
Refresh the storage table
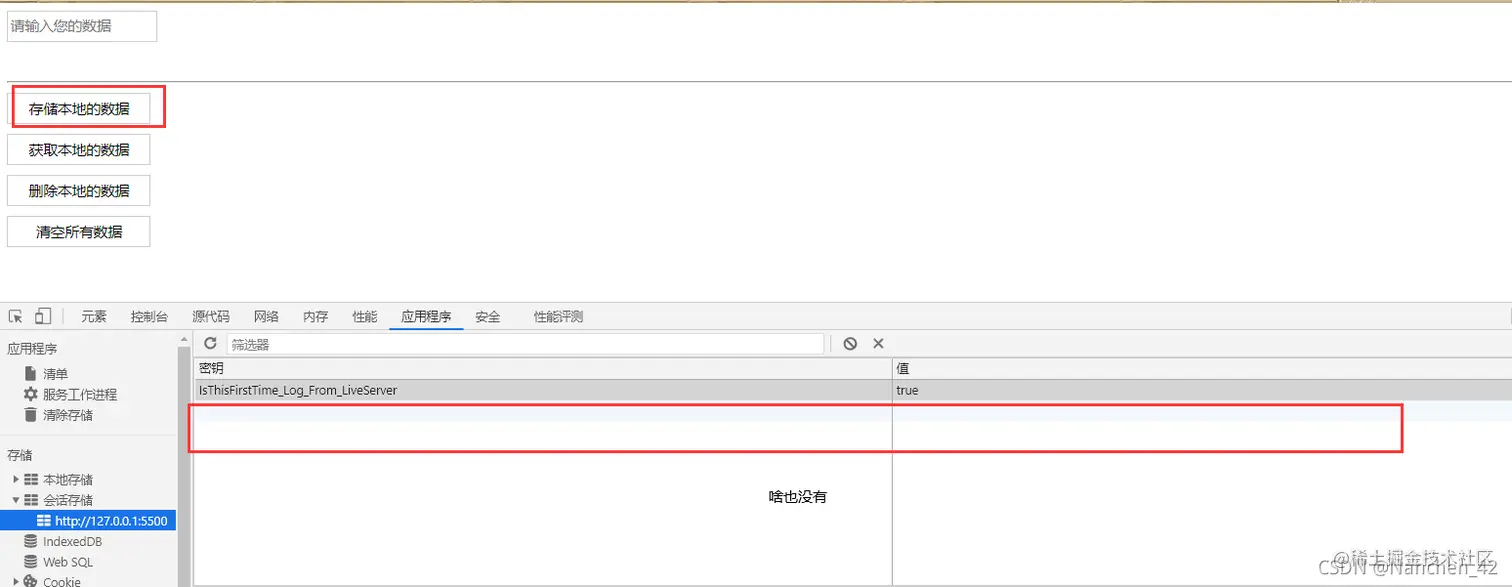(210, 343)
